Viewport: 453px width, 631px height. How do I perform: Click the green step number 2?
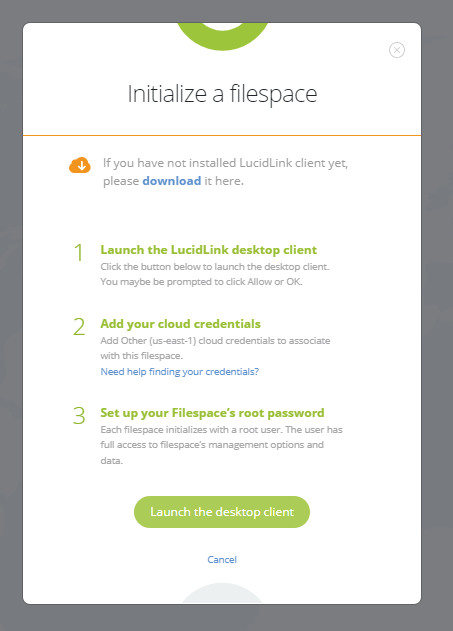click(x=79, y=326)
